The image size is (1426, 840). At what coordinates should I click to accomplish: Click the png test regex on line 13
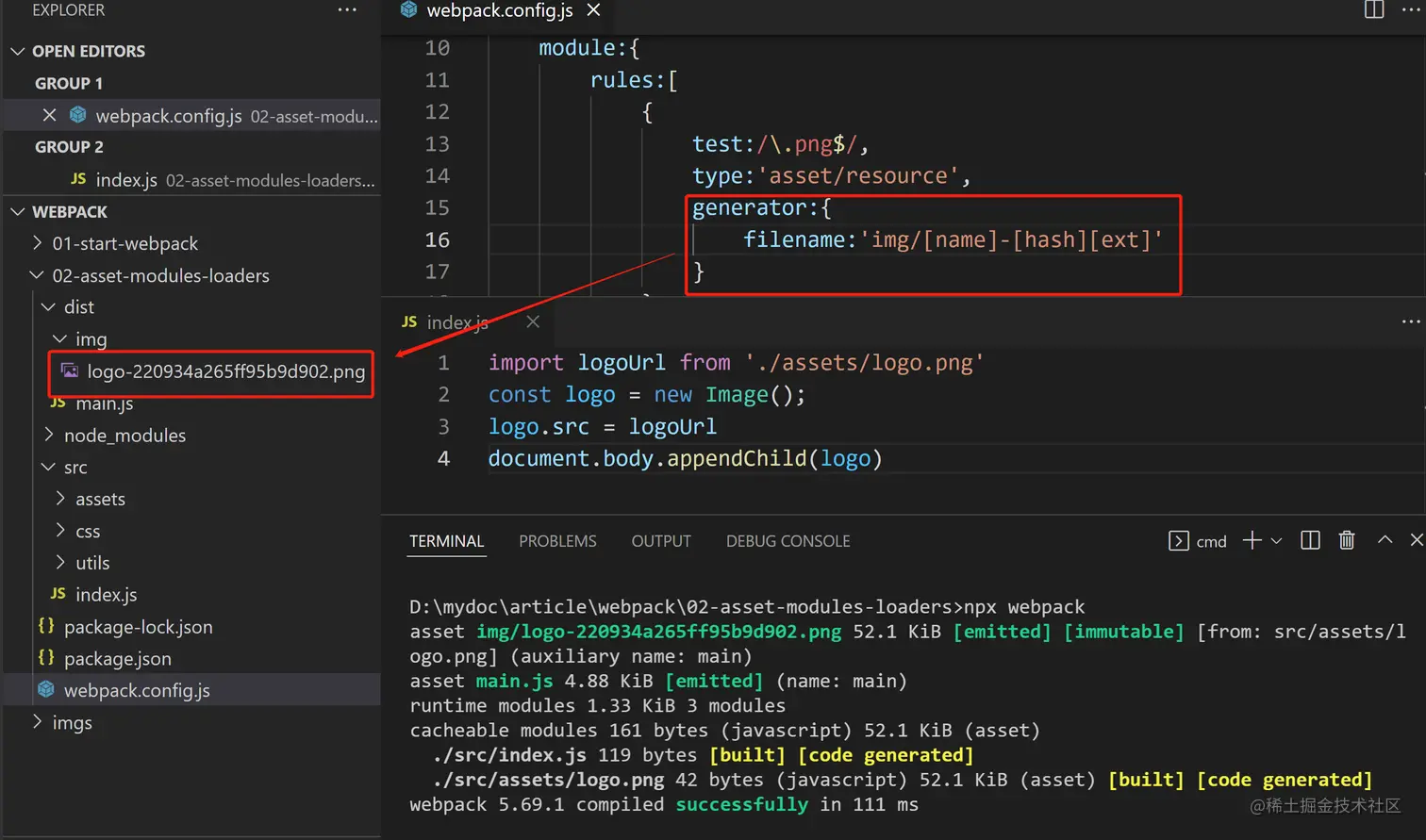pyautogui.click(x=807, y=143)
